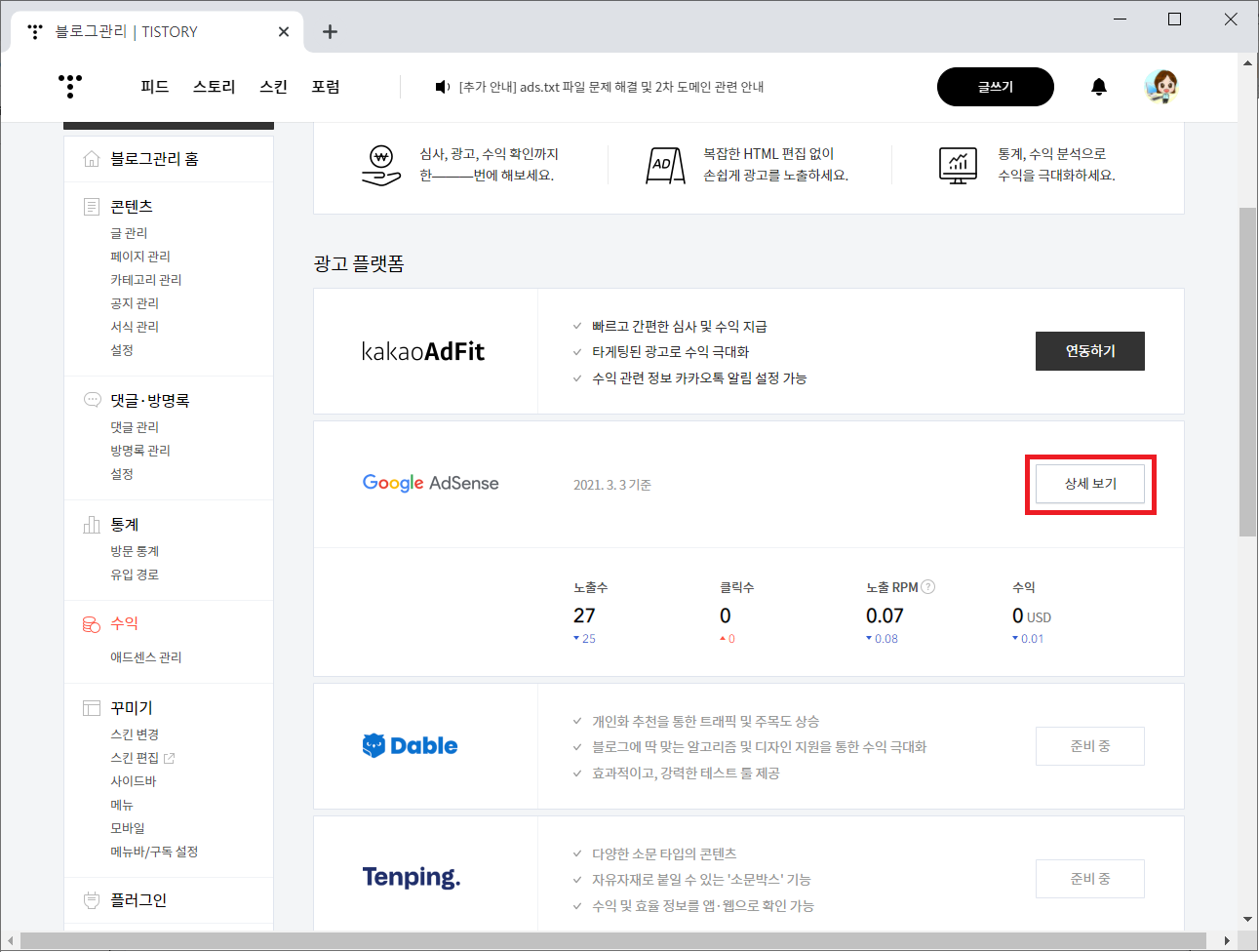Click the 꾸미기 layout icon
This screenshot has width=1259, height=952.
tap(92, 708)
